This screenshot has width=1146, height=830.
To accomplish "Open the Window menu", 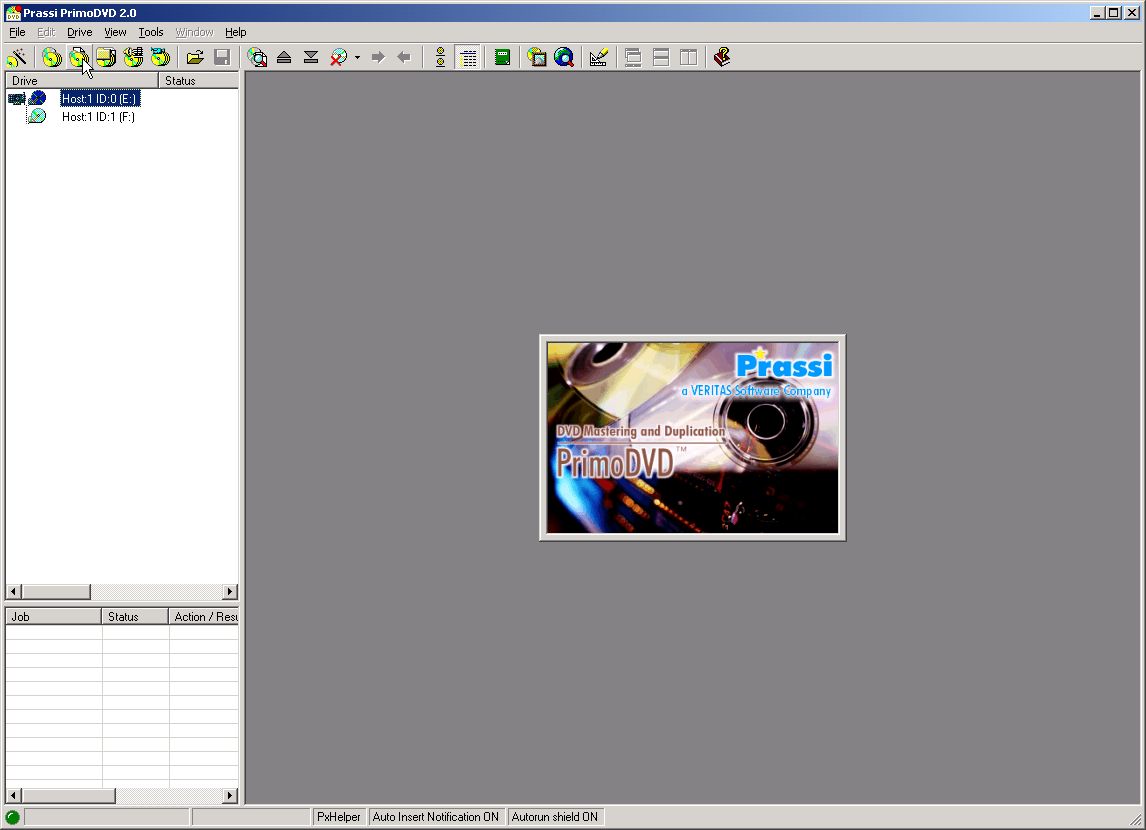I will coord(194,32).
